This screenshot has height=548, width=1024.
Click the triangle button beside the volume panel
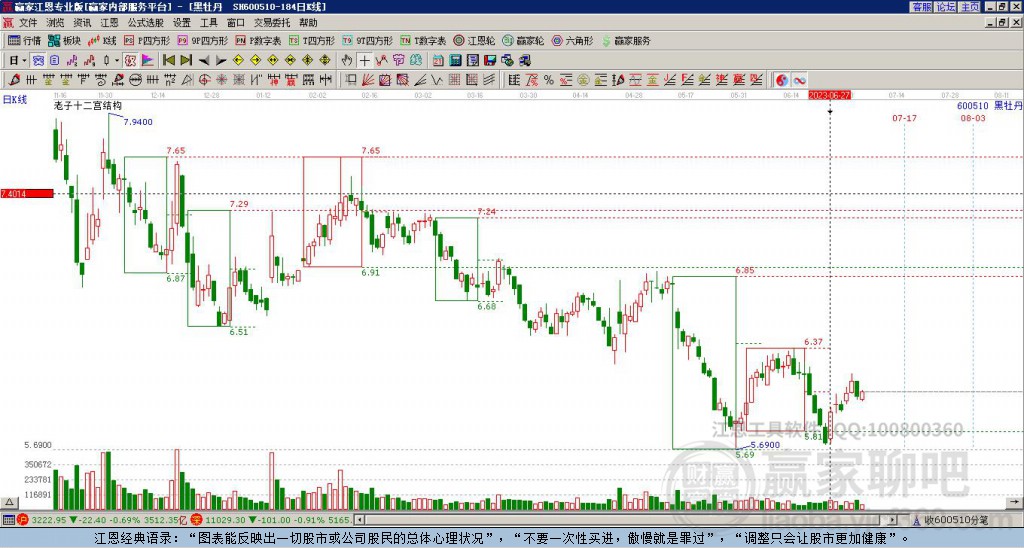(9, 502)
